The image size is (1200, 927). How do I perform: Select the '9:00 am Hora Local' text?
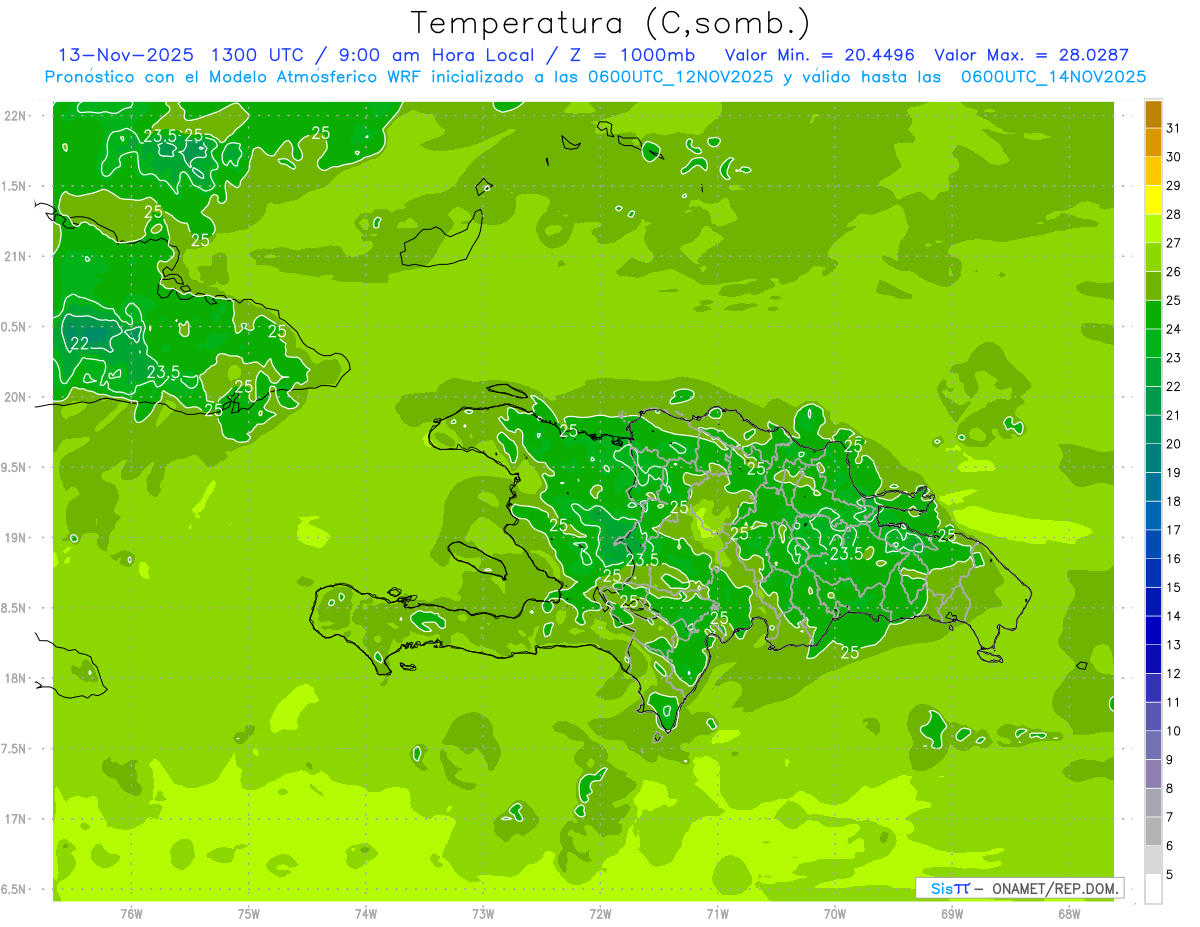pos(438,55)
